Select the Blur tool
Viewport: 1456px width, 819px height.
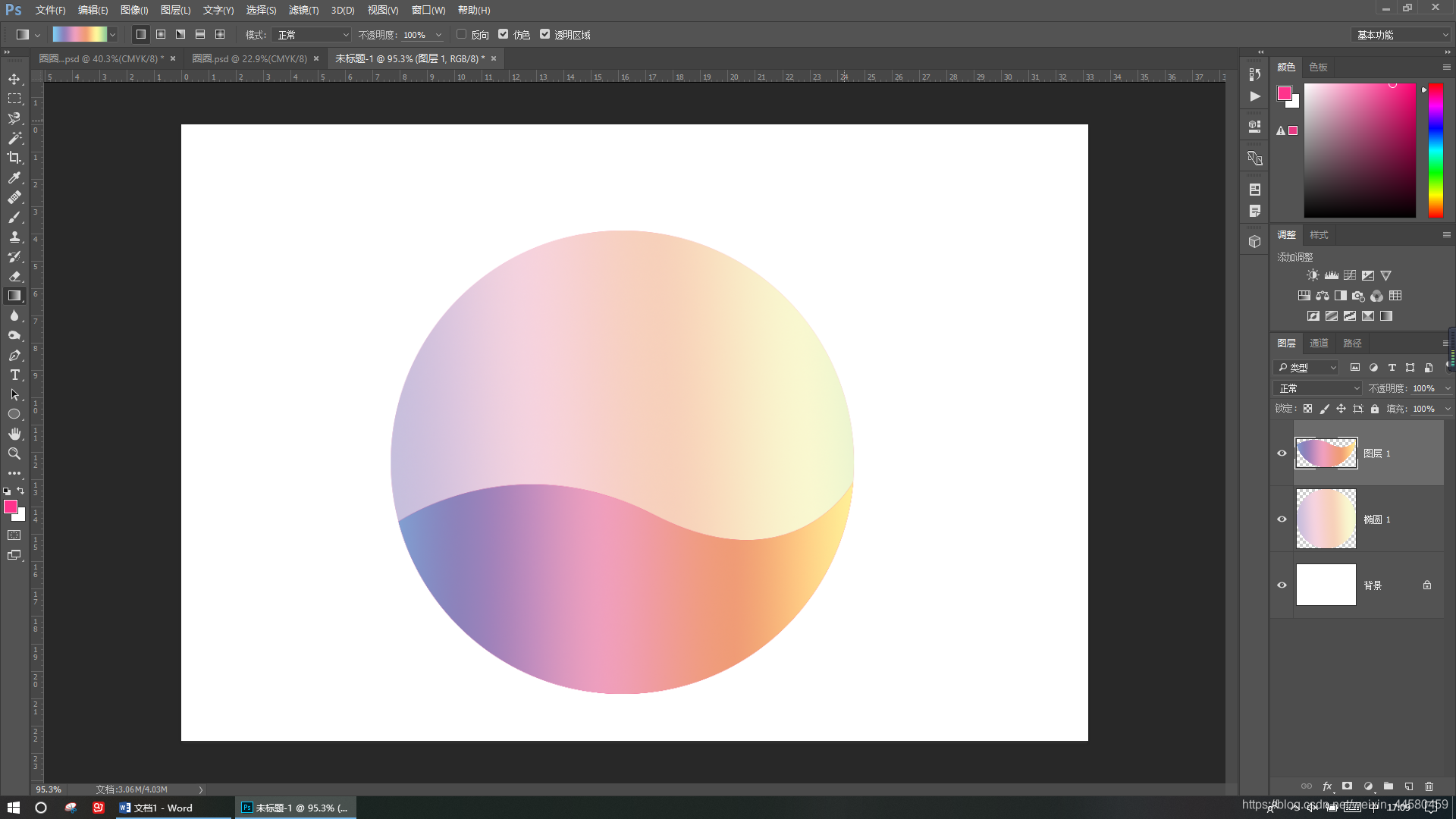14,315
